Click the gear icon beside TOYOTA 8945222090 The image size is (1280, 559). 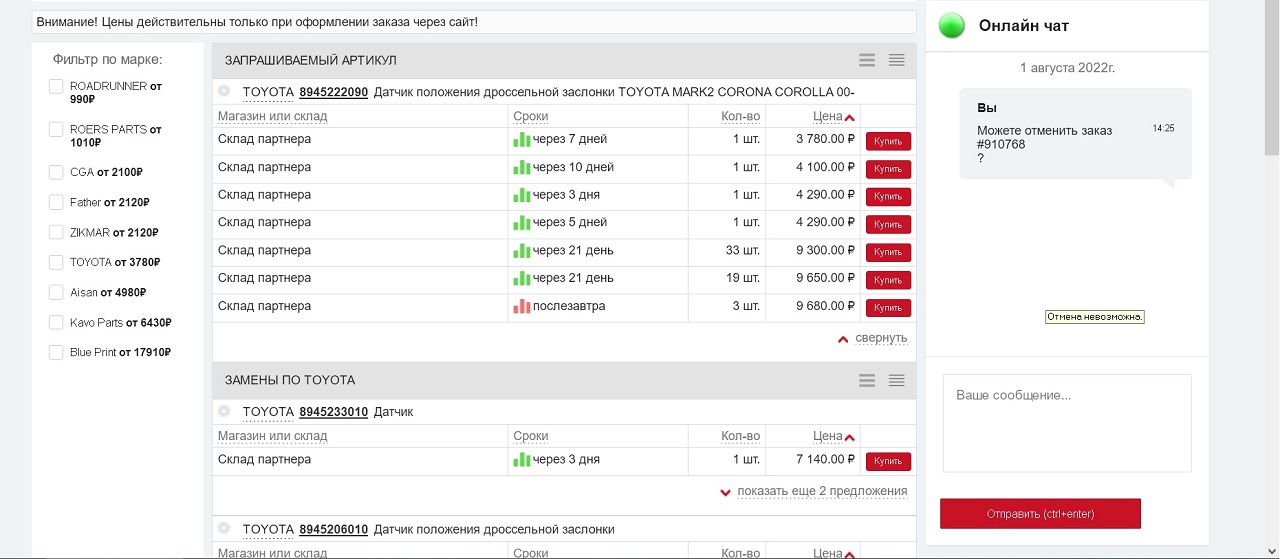pos(224,91)
